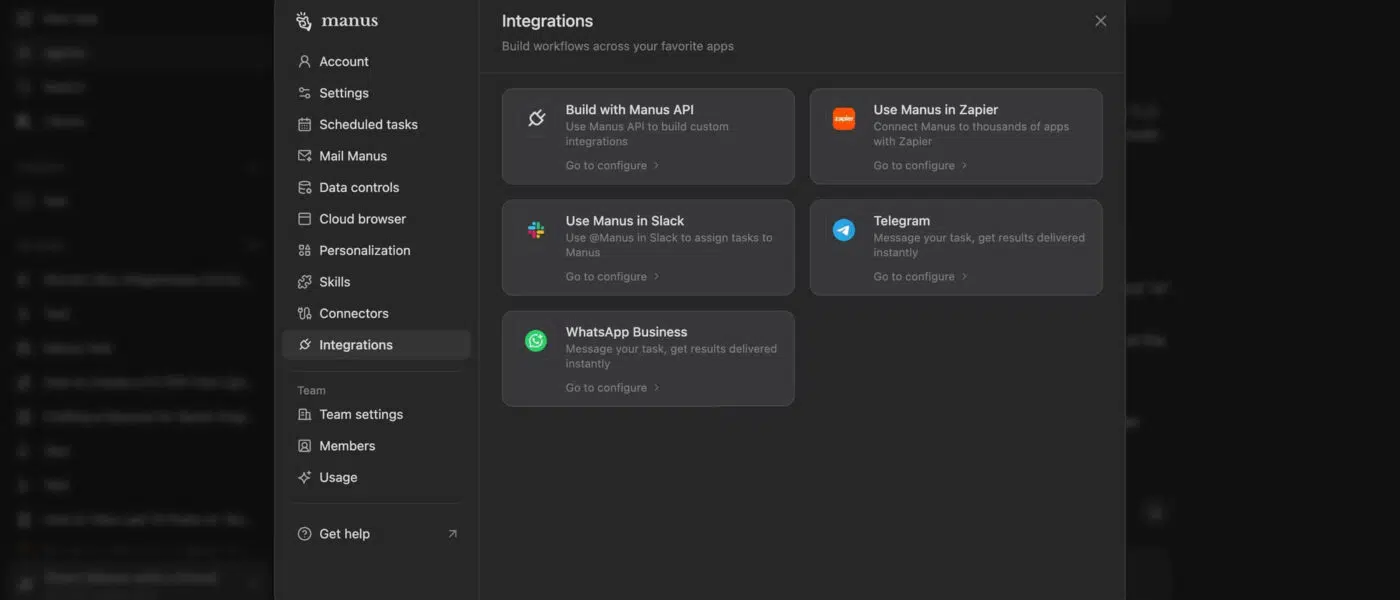Click the Skills icon in sidebar

[x=303, y=281]
